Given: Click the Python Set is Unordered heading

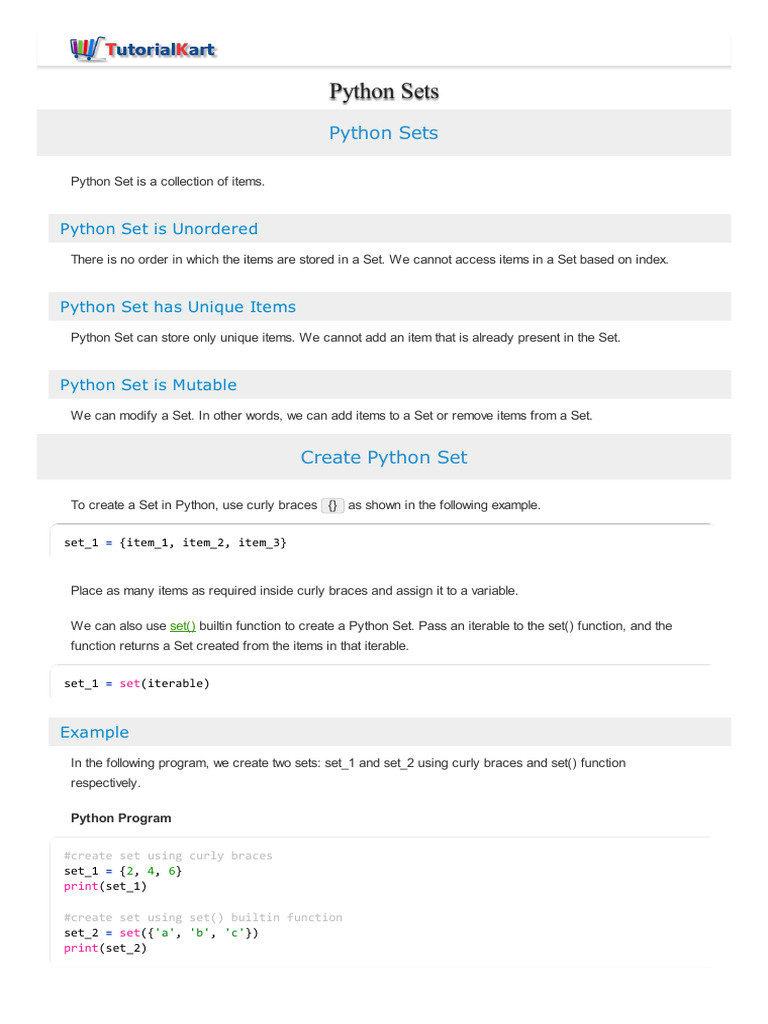Looking at the screenshot, I should coord(159,229).
